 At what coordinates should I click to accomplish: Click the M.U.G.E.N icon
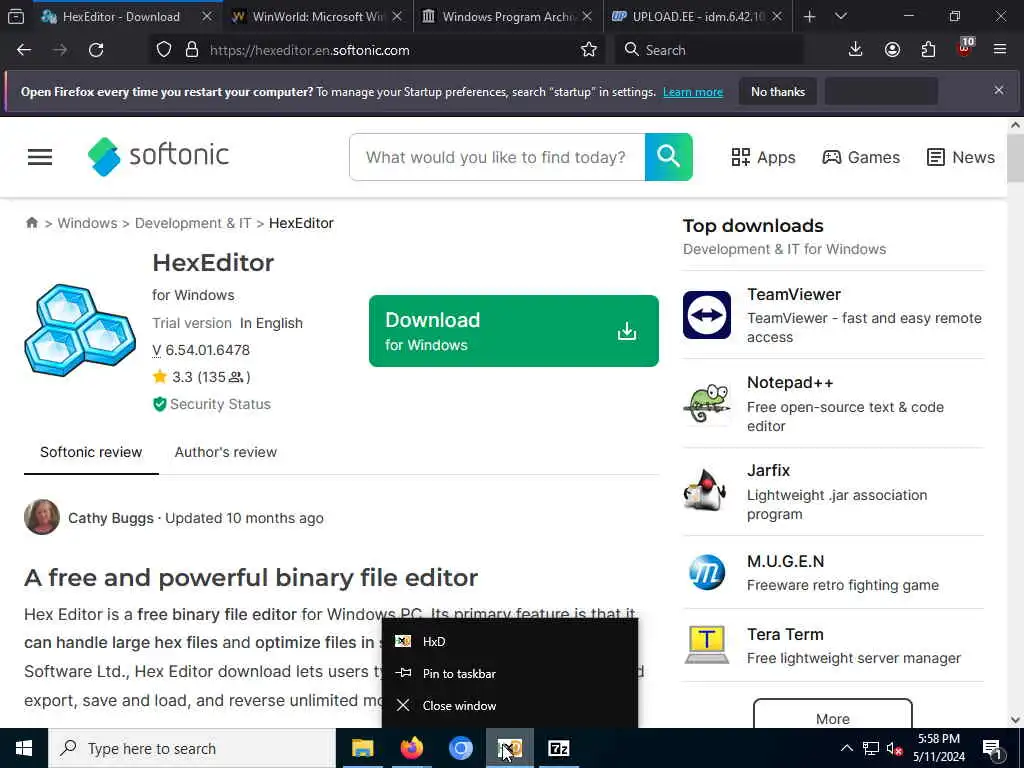coord(707,573)
